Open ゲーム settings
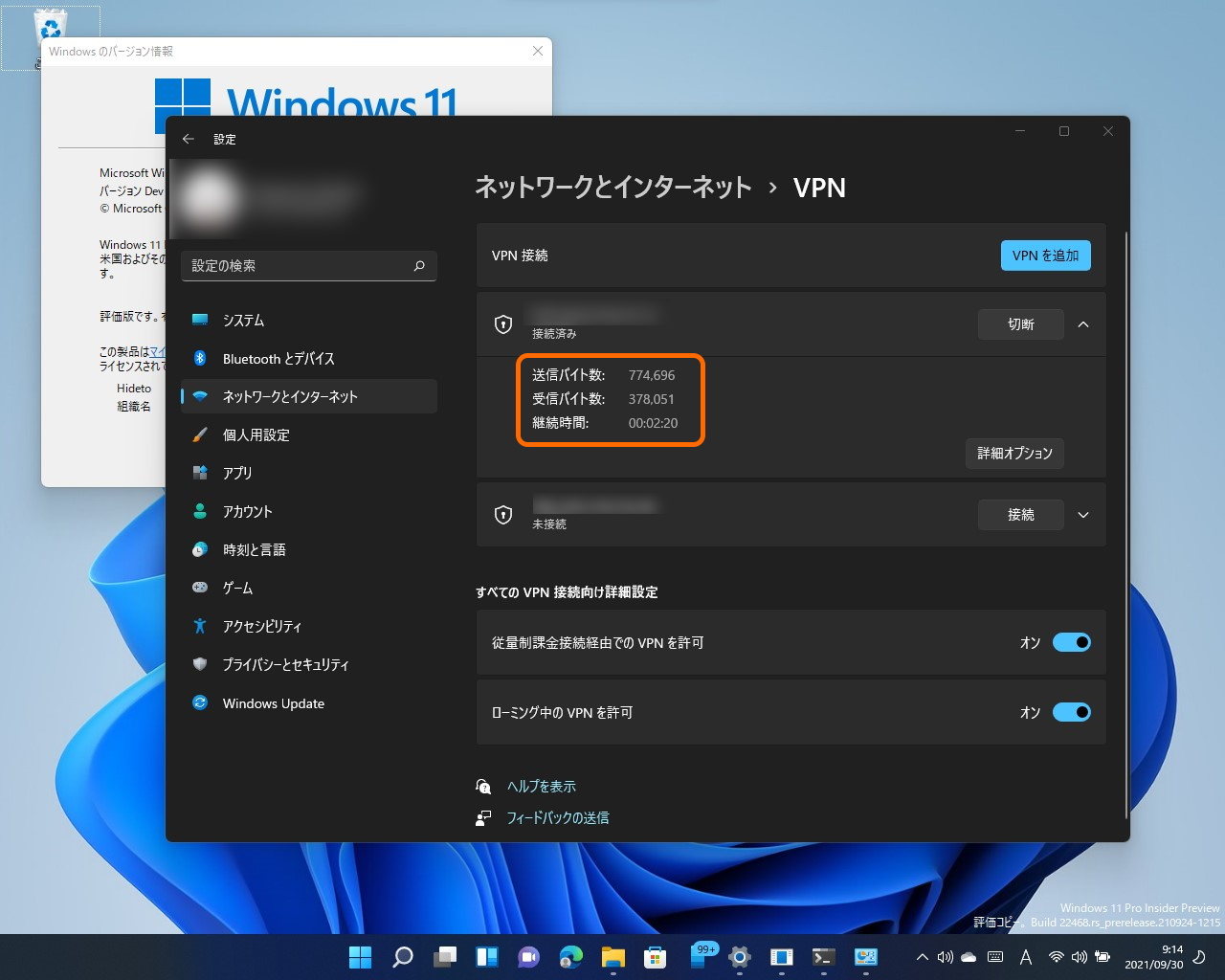The image size is (1225, 980). (235, 588)
